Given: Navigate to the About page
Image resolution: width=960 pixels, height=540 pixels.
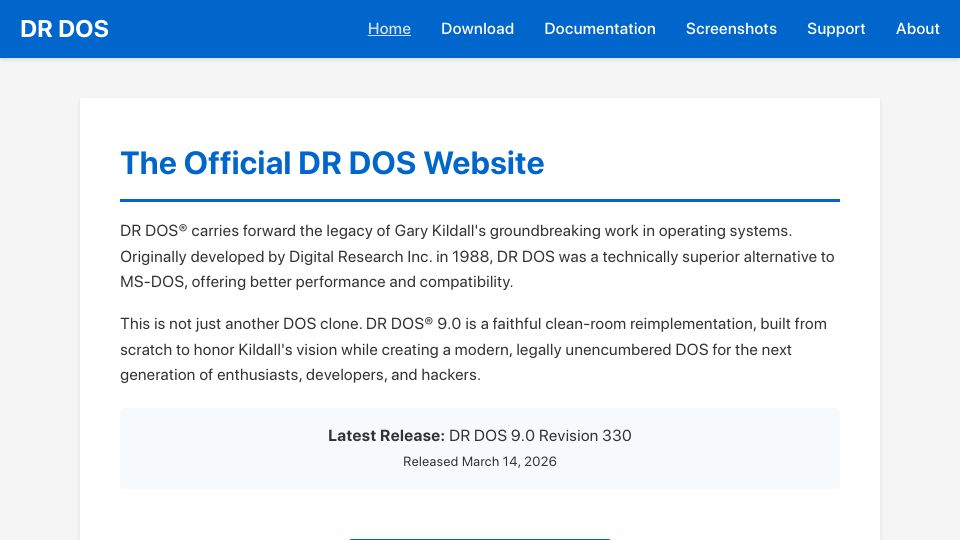Looking at the screenshot, I should pos(918,29).
